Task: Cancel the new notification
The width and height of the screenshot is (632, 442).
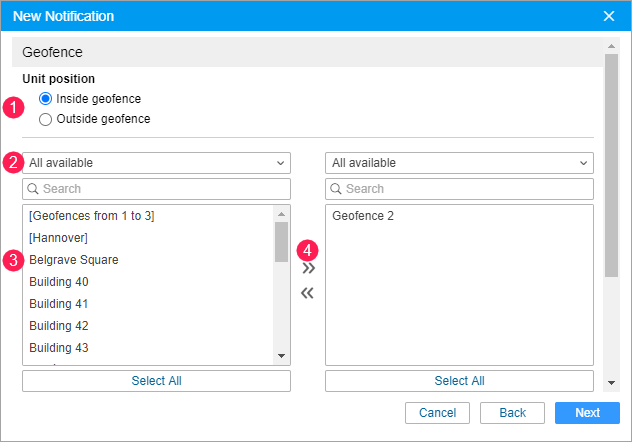Action: pyautogui.click(x=437, y=413)
